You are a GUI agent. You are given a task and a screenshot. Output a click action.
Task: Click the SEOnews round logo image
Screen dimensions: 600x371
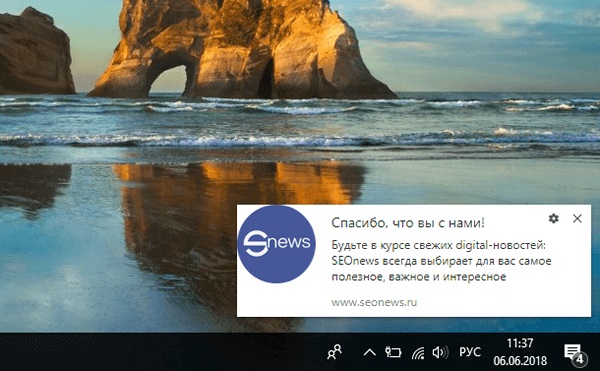(277, 244)
